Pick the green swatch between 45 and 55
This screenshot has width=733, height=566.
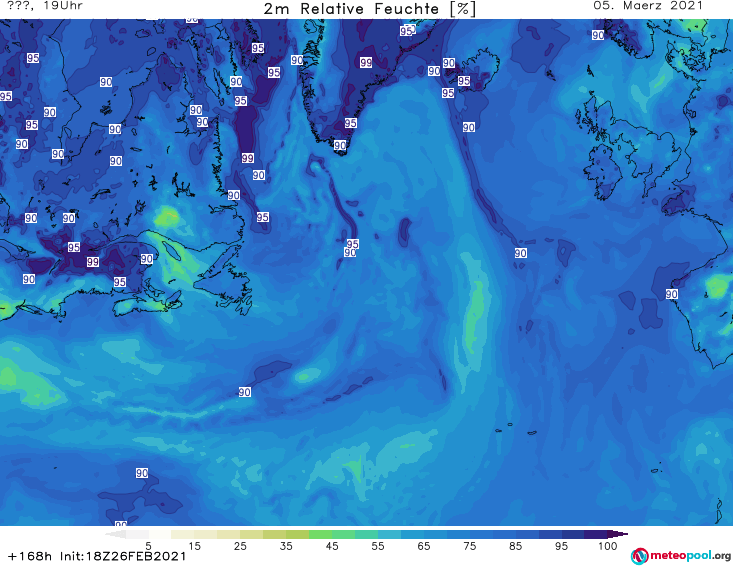(x=343, y=534)
